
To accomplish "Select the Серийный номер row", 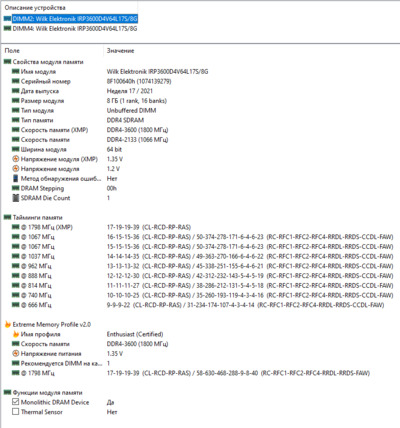I will pyautogui.click(x=200, y=81).
